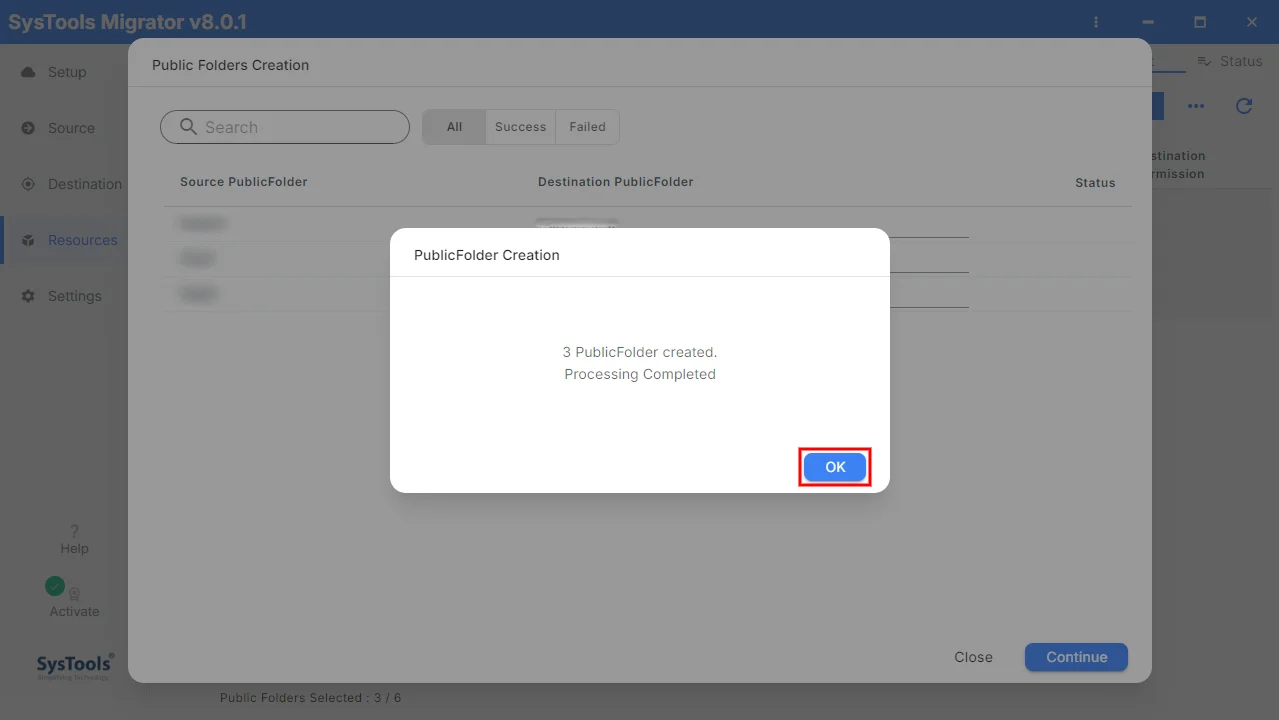The width and height of the screenshot is (1279, 720).
Task: Click the search magnifier icon
Action: (x=188, y=127)
